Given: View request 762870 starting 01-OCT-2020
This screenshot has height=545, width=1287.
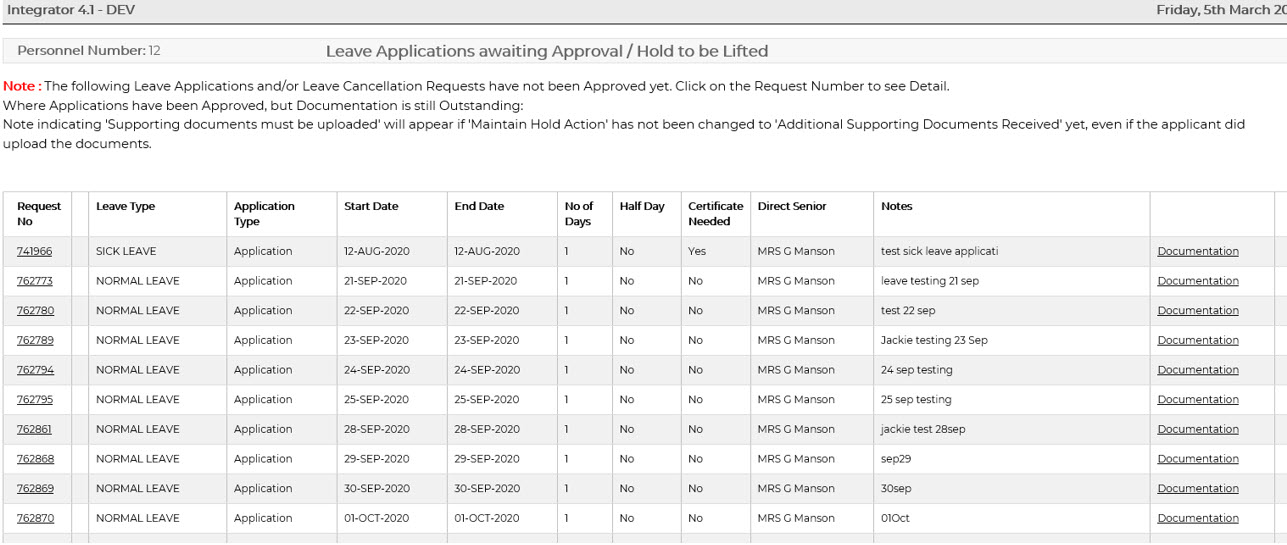Looking at the screenshot, I should click(35, 518).
